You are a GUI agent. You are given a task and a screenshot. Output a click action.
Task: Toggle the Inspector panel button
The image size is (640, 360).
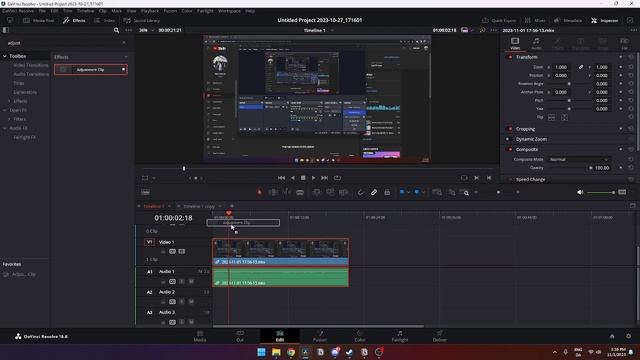(x=604, y=20)
